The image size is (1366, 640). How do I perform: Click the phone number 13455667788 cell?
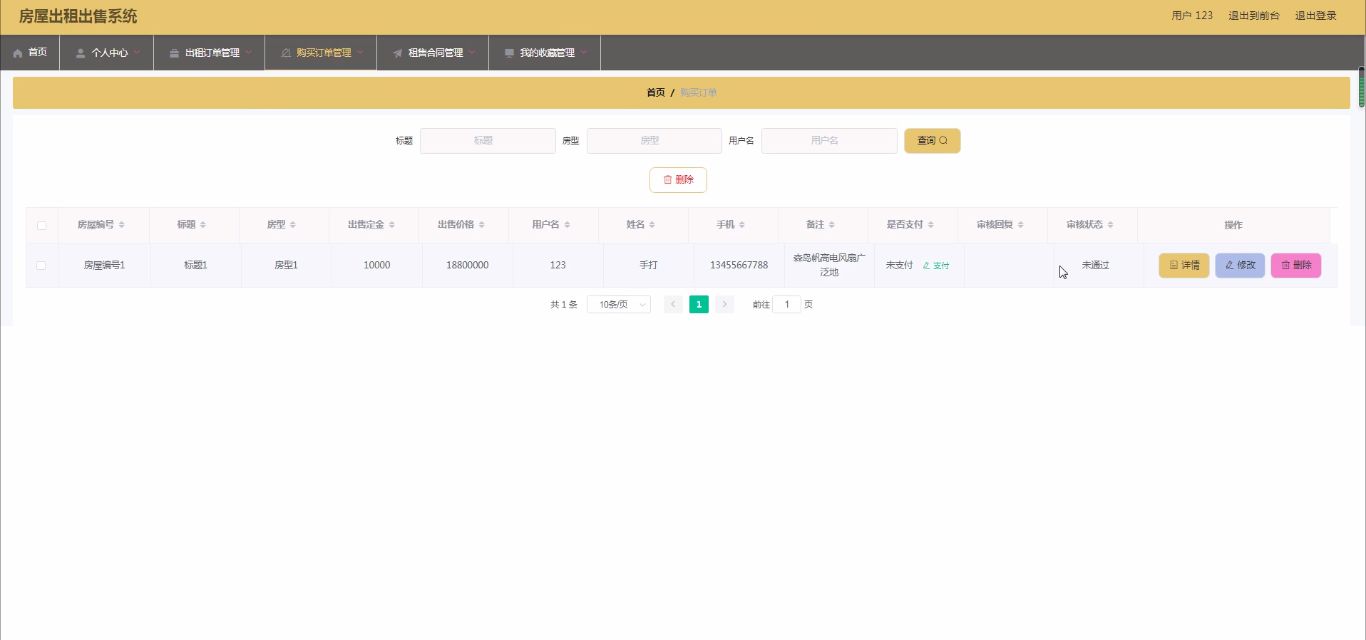click(x=739, y=266)
